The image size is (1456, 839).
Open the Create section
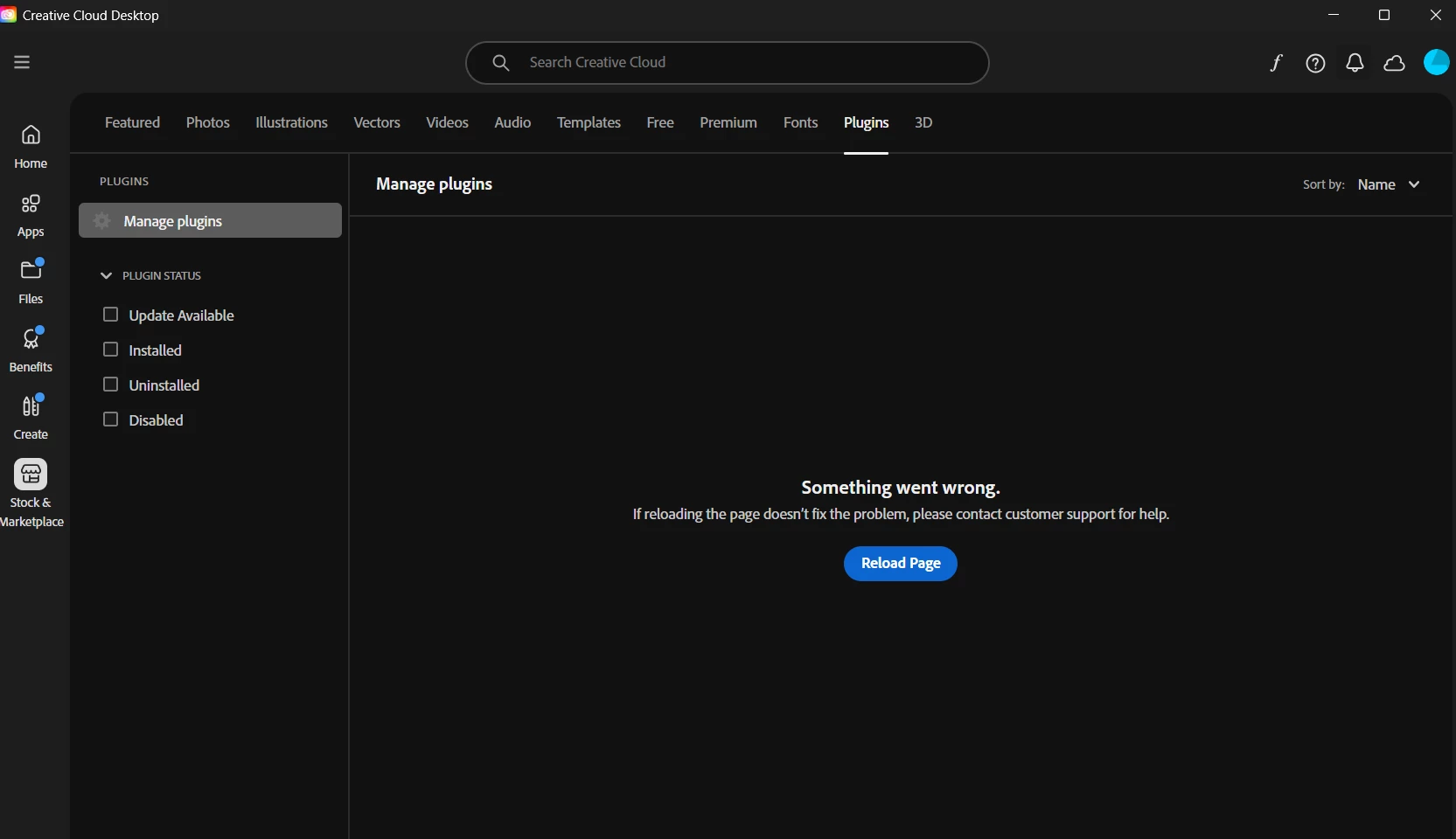[31, 417]
